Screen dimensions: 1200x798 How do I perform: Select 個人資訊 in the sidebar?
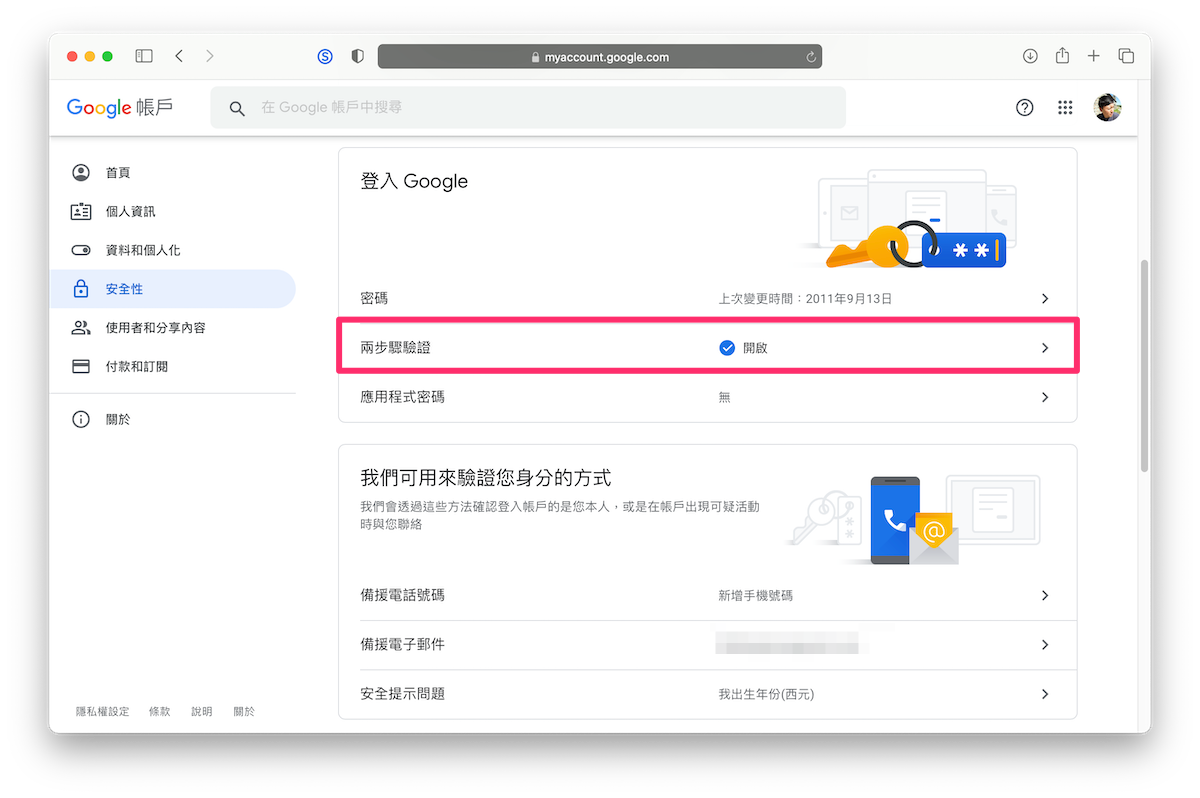[x=173, y=212]
